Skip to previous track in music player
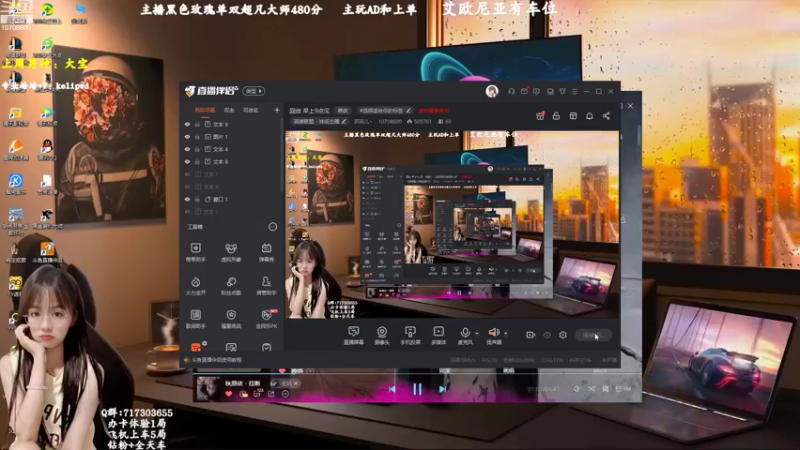This screenshot has width=800, height=450. (392, 389)
